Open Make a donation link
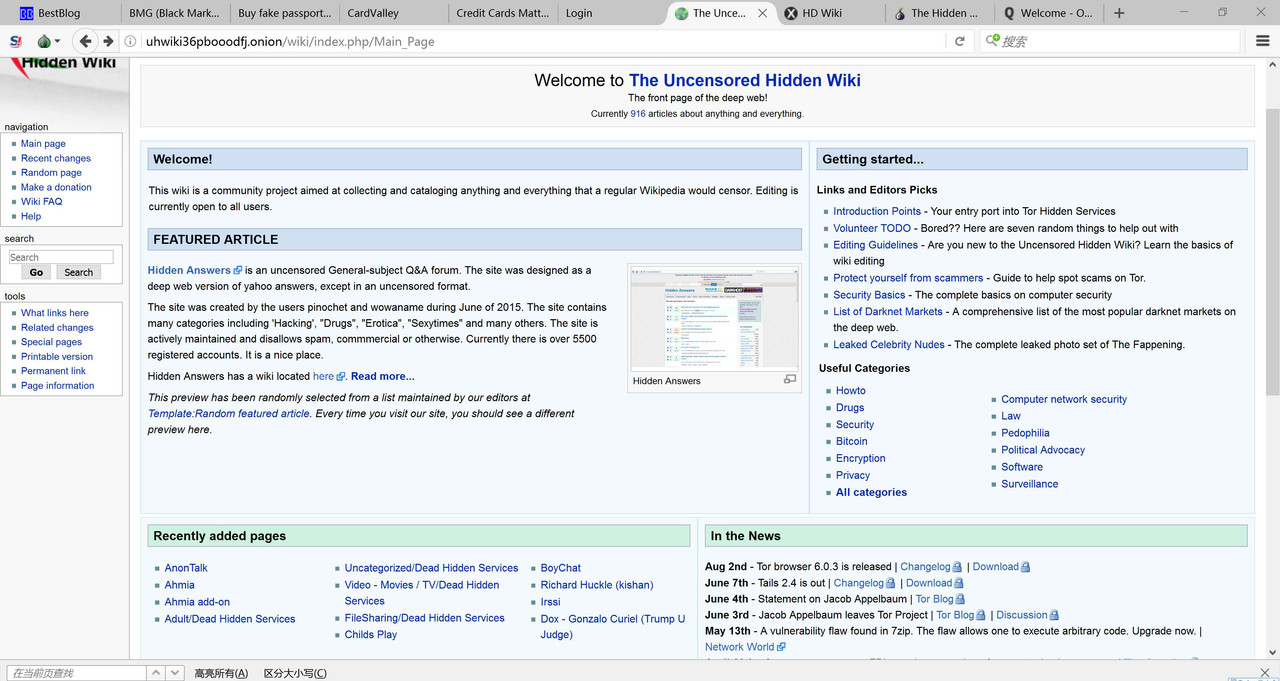 click(56, 187)
